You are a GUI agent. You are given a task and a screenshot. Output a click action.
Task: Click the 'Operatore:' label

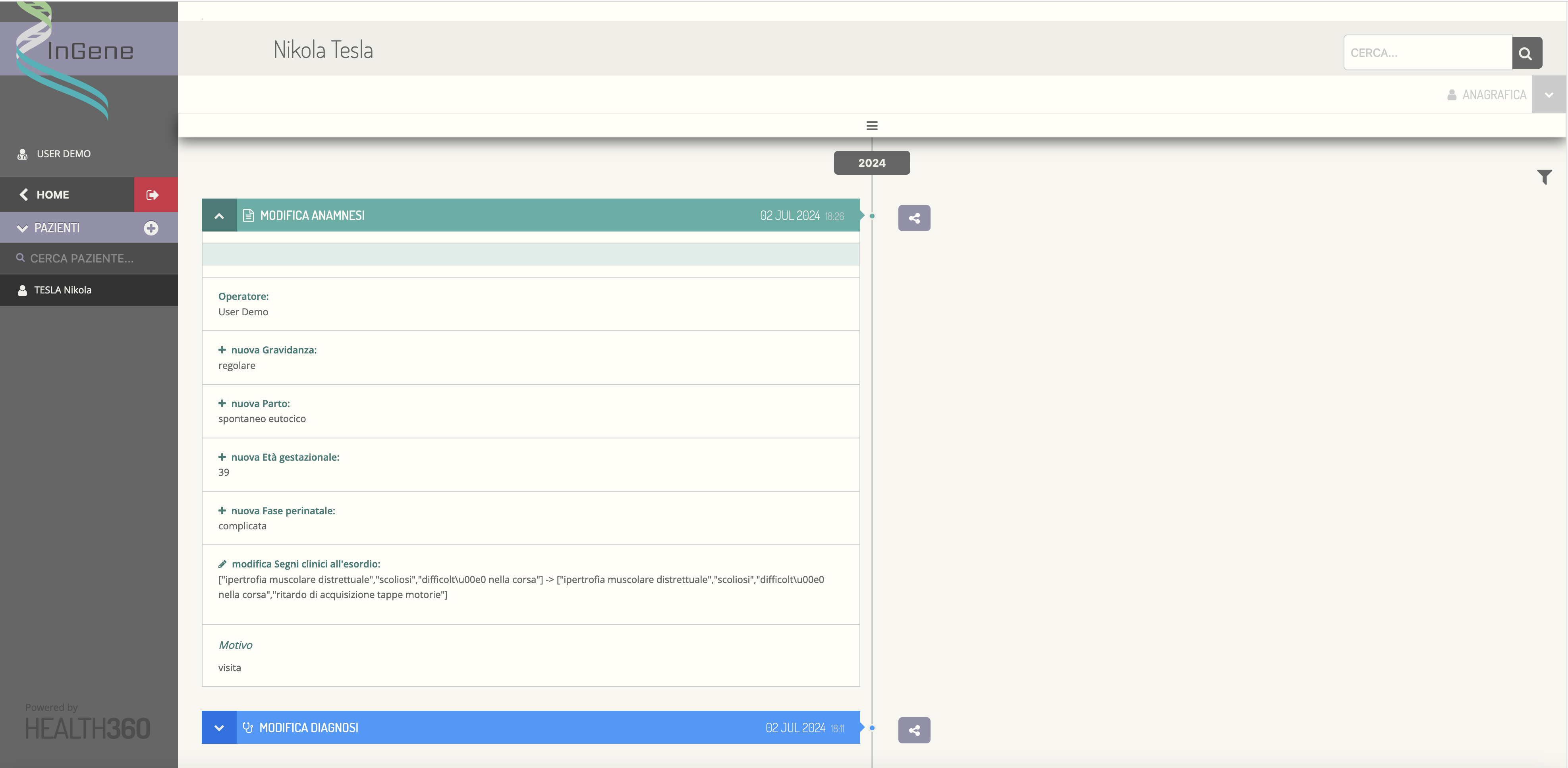tap(243, 296)
